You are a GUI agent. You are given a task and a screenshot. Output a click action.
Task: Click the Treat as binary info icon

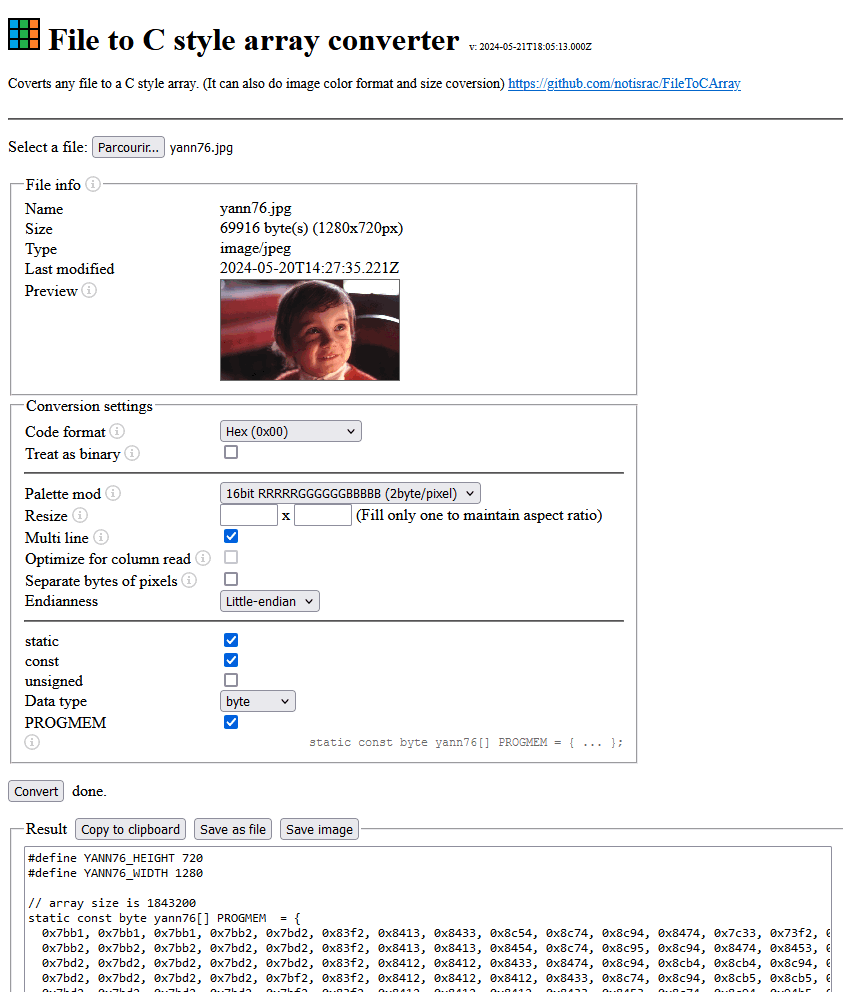coord(132,454)
